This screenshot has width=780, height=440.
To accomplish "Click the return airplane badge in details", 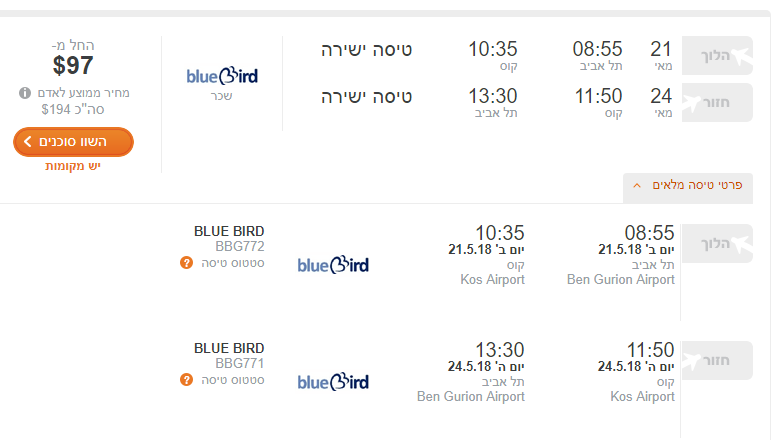I will (x=717, y=360).
